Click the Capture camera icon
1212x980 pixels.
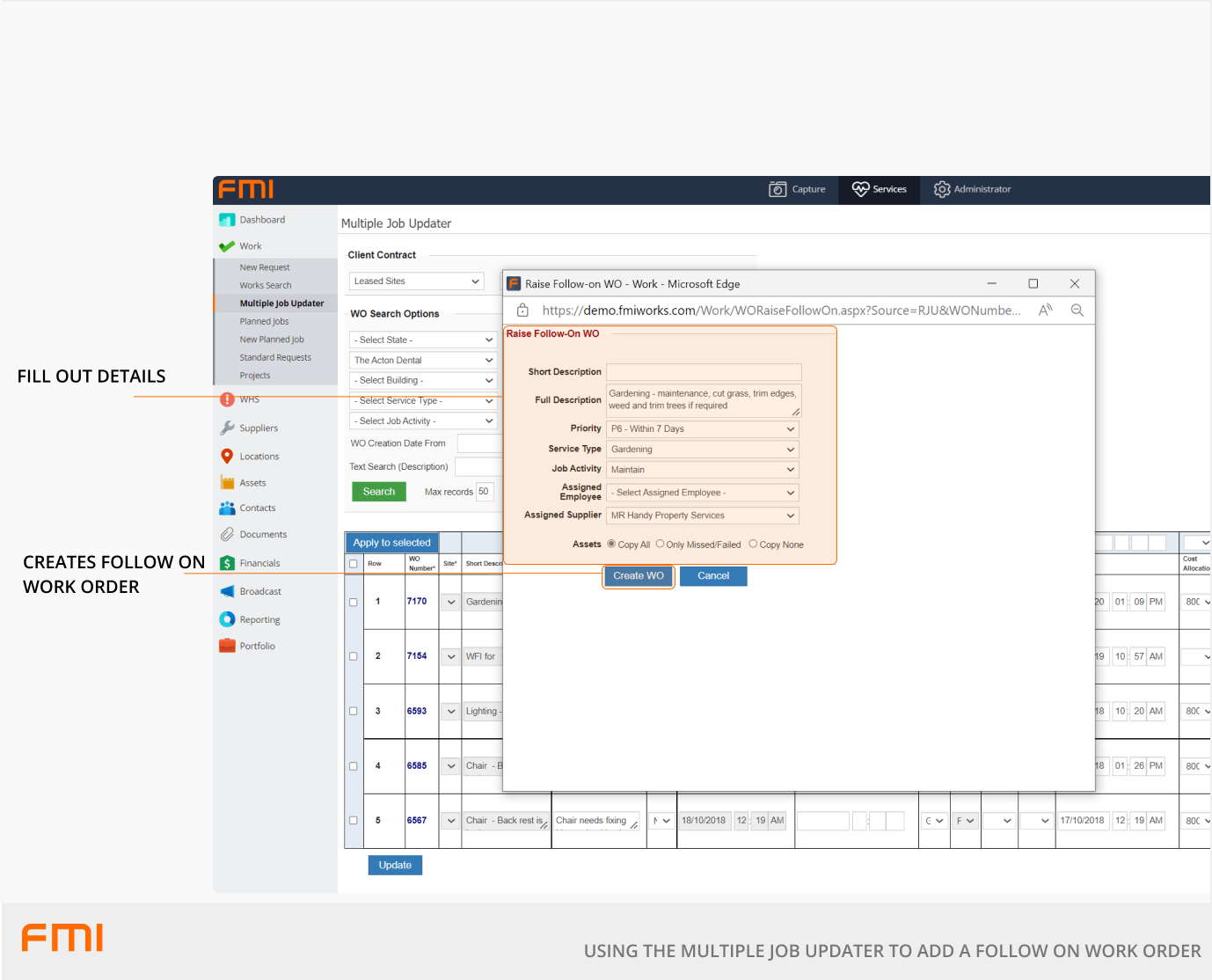(x=778, y=189)
